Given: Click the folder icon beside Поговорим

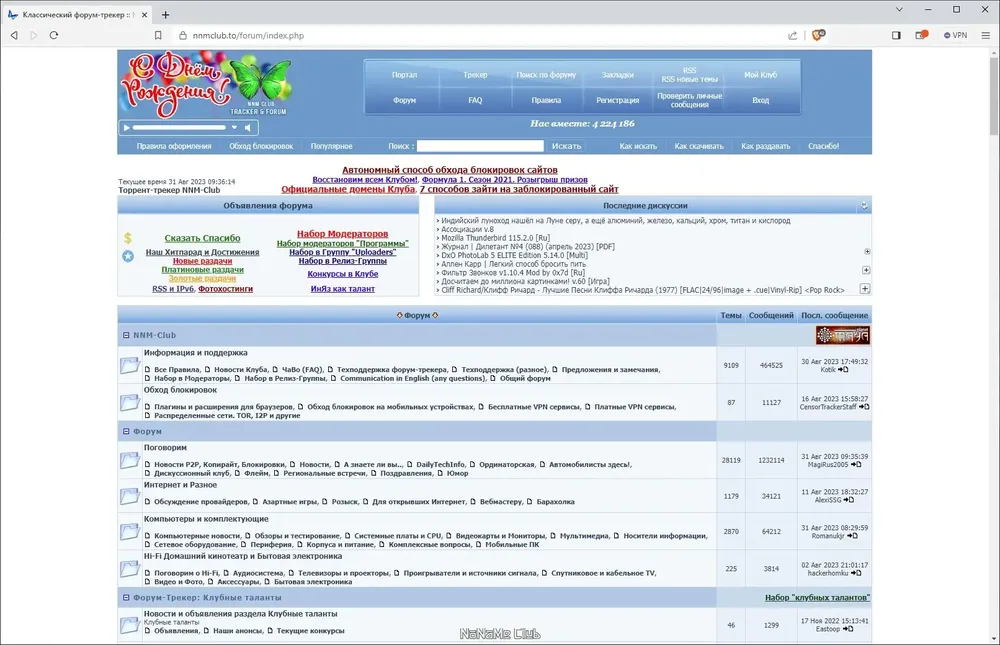Looking at the screenshot, I should (129, 460).
